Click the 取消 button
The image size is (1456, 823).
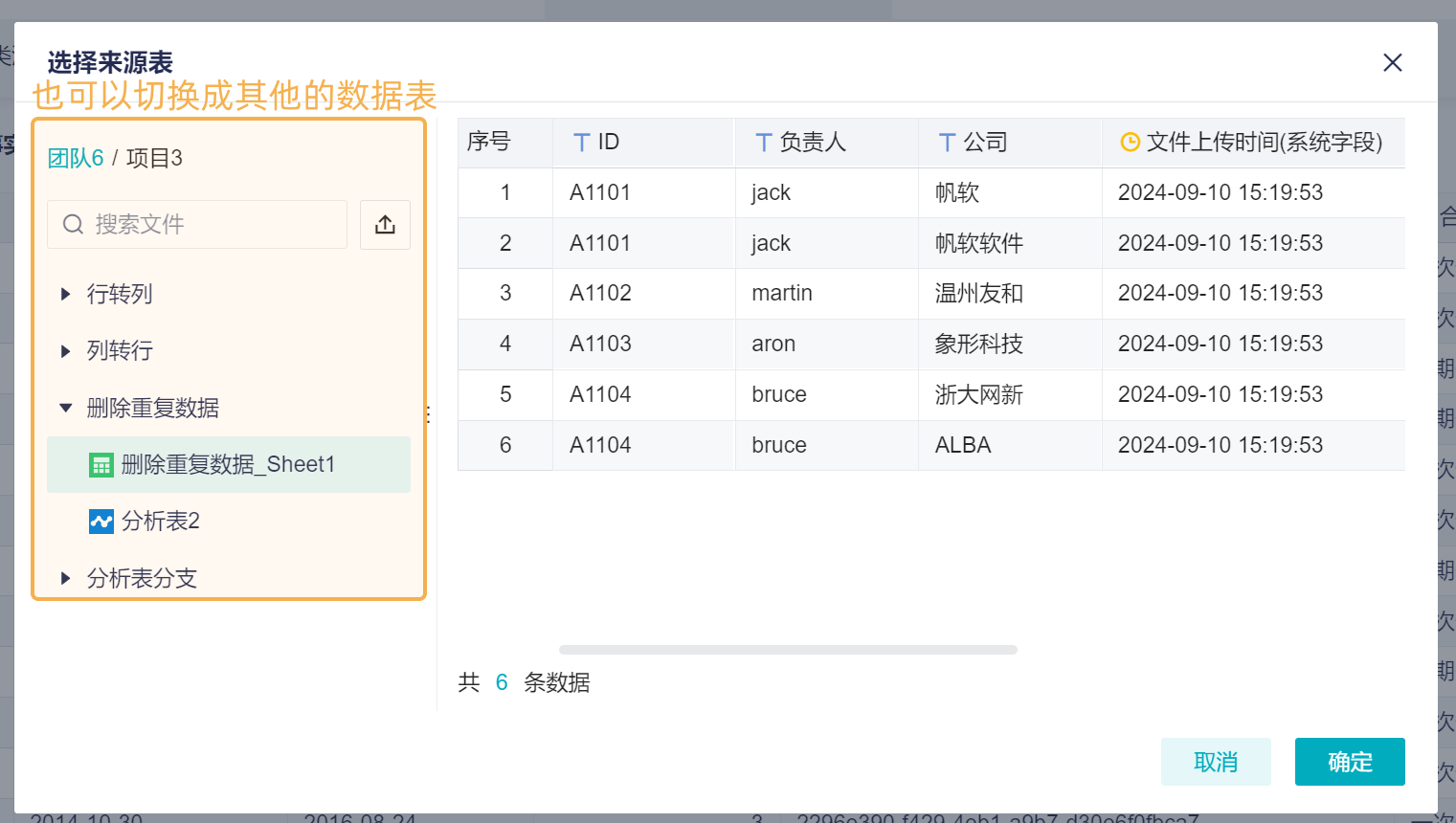(x=1216, y=762)
